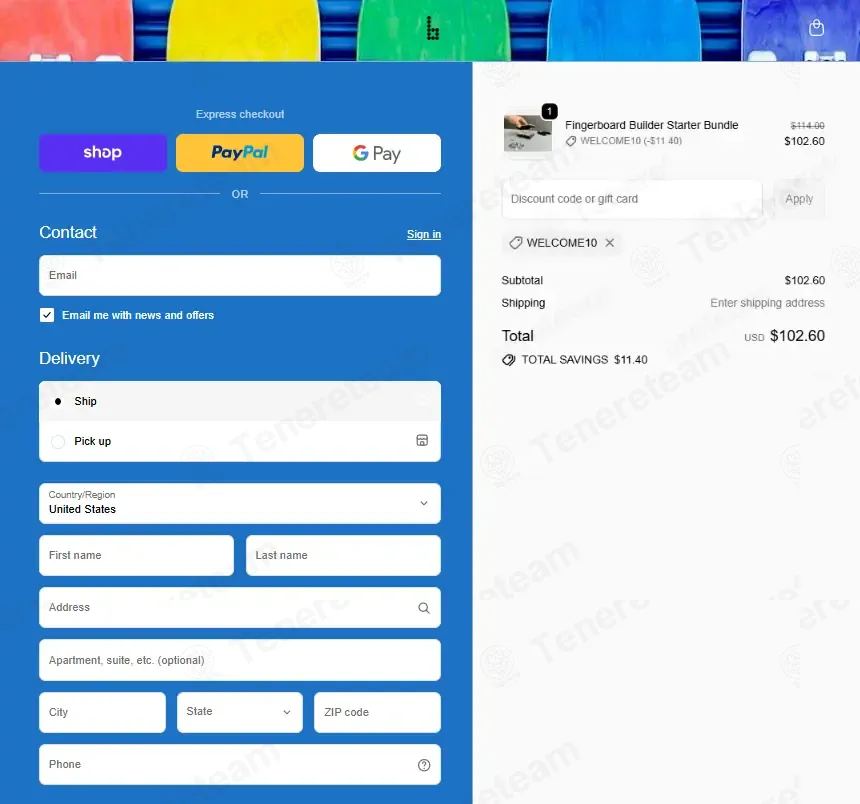The image size is (860, 804).
Task: Pay with PayPal express button
Action: pos(240,153)
